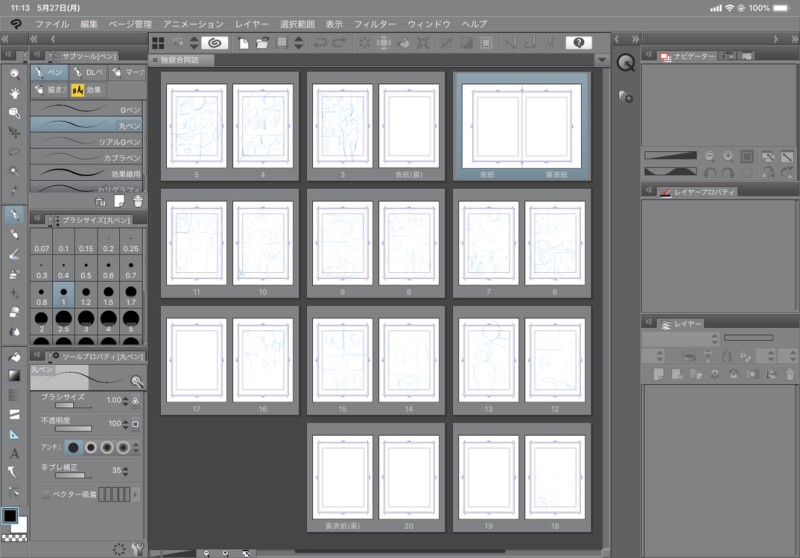The width and height of the screenshot is (800, 558).
Task: Select the second anti-aliasing option (weak)
Action: pos(90,447)
